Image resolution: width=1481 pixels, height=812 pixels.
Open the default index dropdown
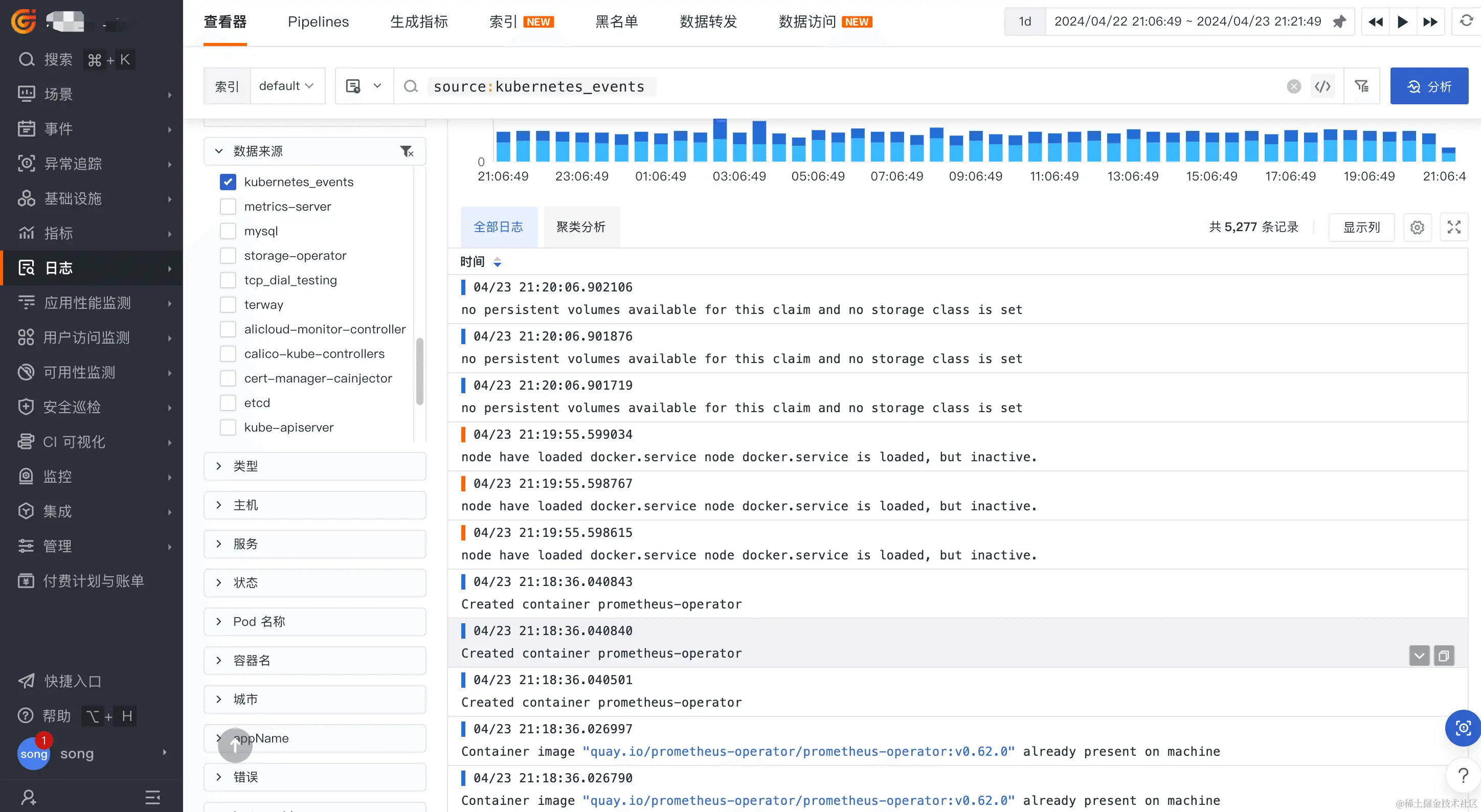[286, 86]
